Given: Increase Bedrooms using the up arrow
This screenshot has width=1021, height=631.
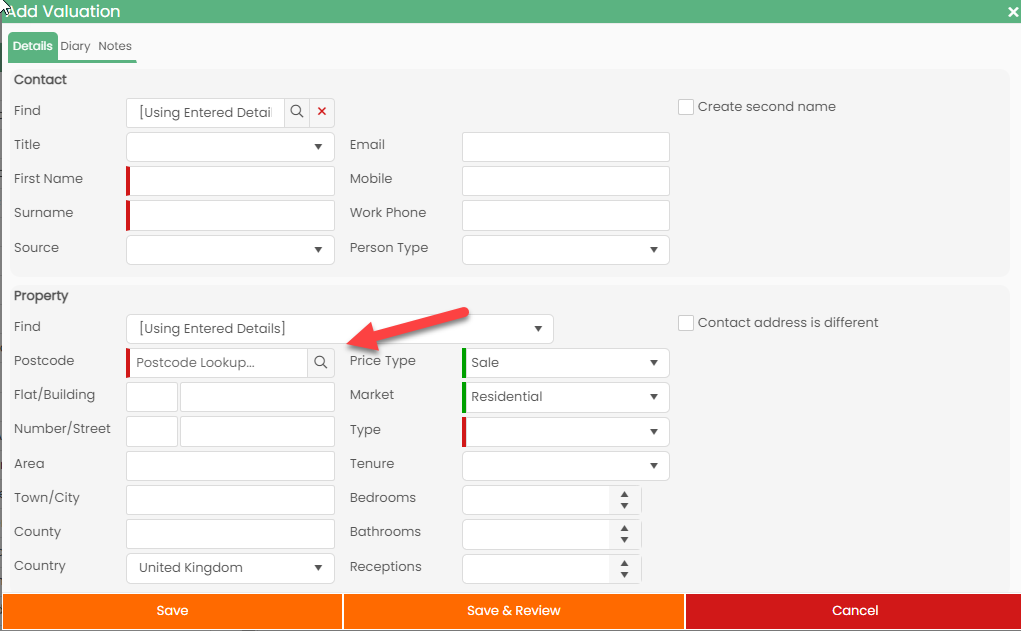Looking at the screenshot, I should (x=624, y=494).
